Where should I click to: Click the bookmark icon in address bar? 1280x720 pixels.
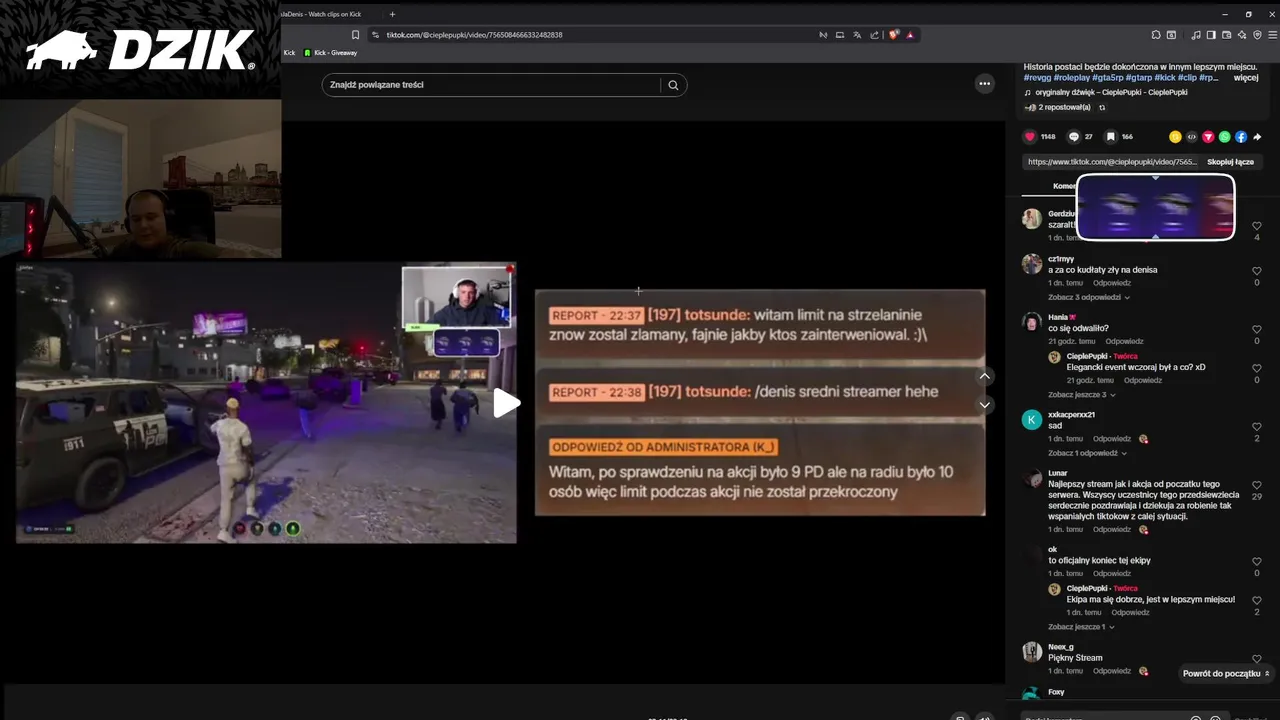(x=355, y=35)
